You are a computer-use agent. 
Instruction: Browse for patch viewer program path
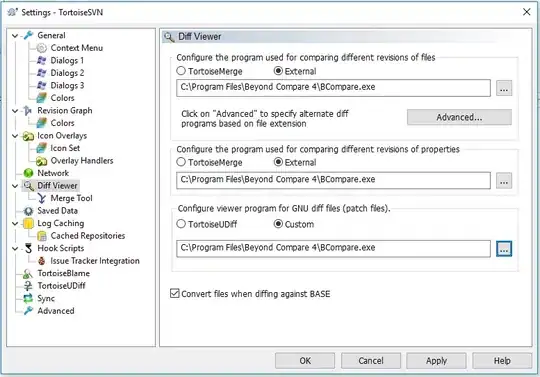[504, 249]
